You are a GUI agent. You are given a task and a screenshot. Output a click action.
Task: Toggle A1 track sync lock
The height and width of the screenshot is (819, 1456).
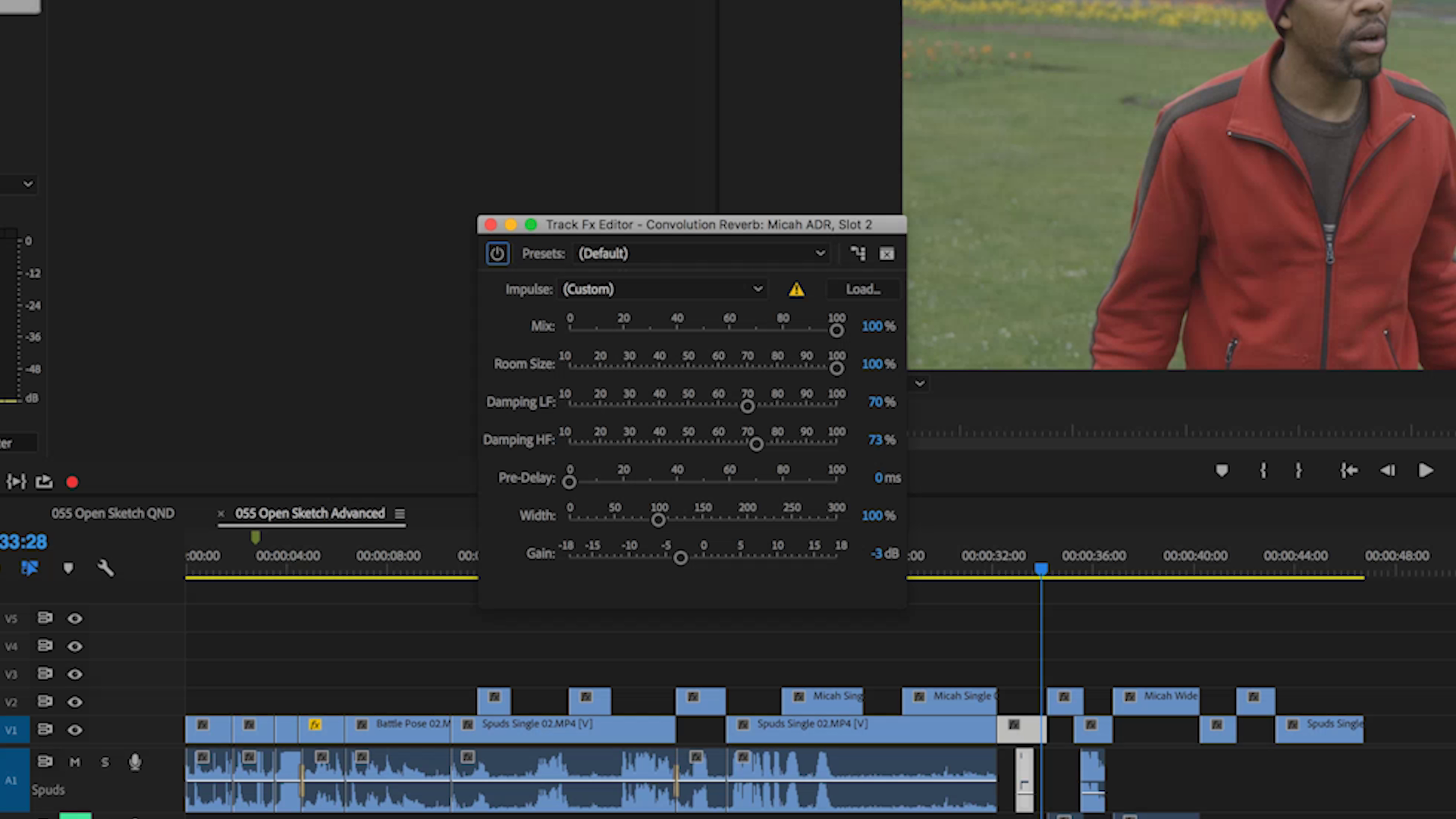coord(45,761)
